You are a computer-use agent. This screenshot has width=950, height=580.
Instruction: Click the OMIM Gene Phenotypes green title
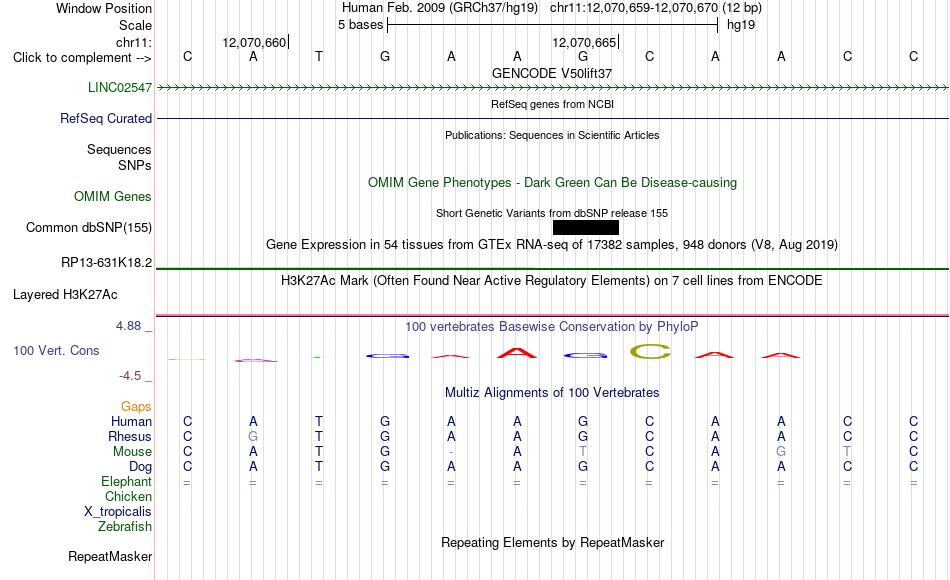coord(553,182)
